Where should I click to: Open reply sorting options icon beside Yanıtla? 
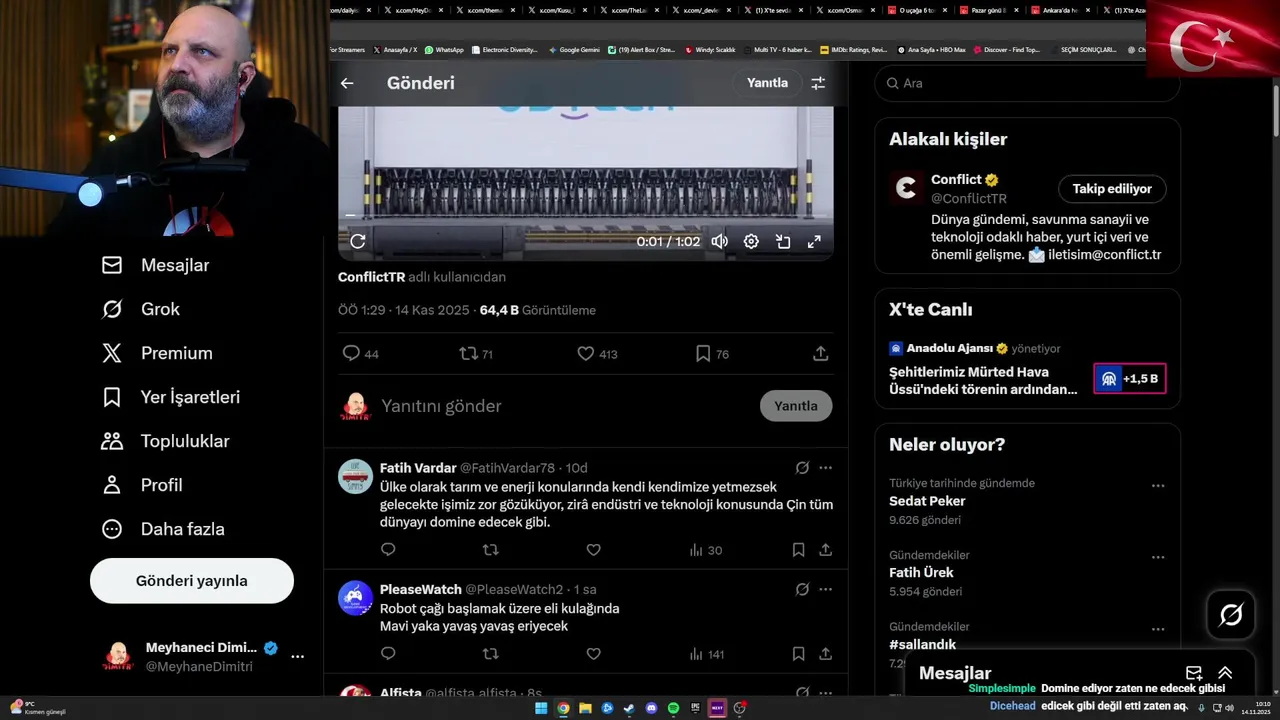point(818,83)
